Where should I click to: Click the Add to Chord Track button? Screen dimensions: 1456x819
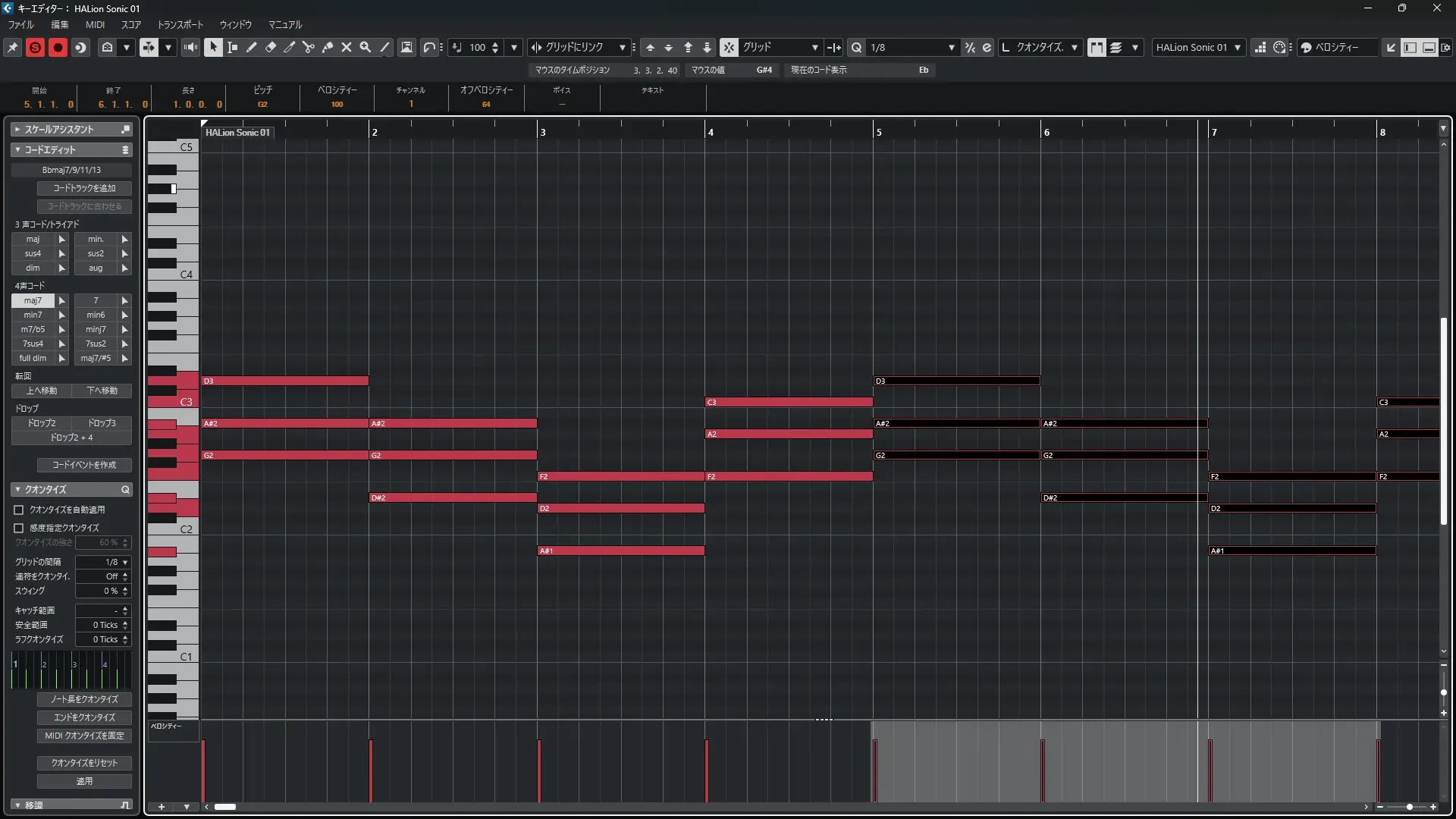pos(84,188)
